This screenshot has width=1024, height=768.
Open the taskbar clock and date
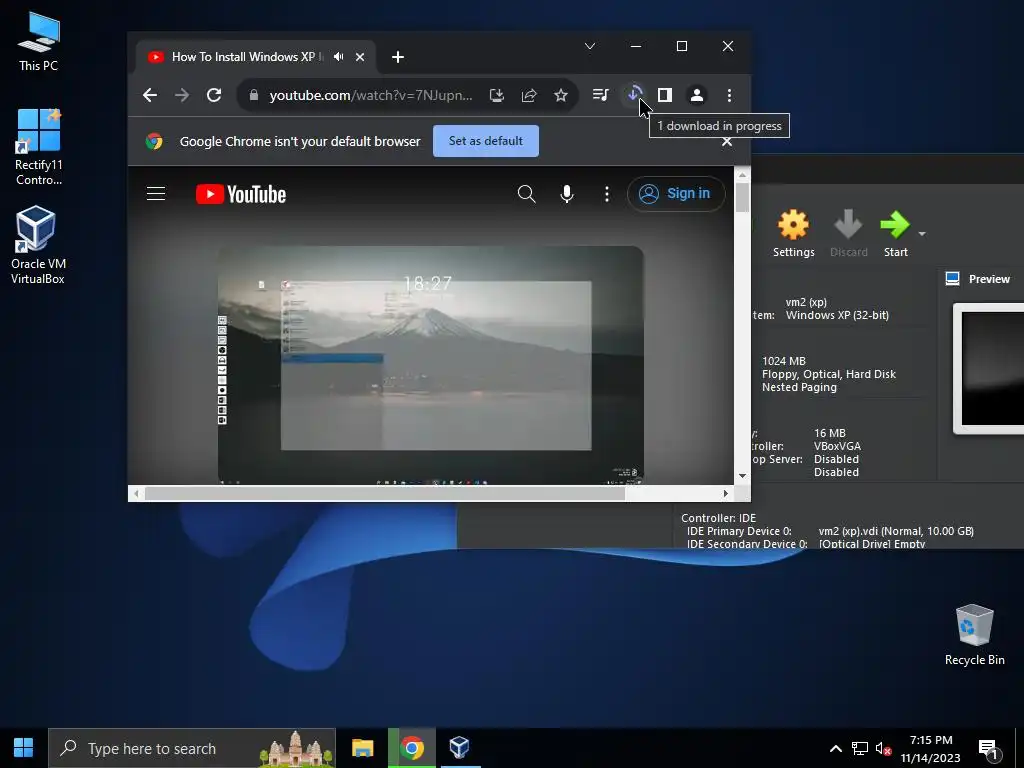[x=931, y=749]
